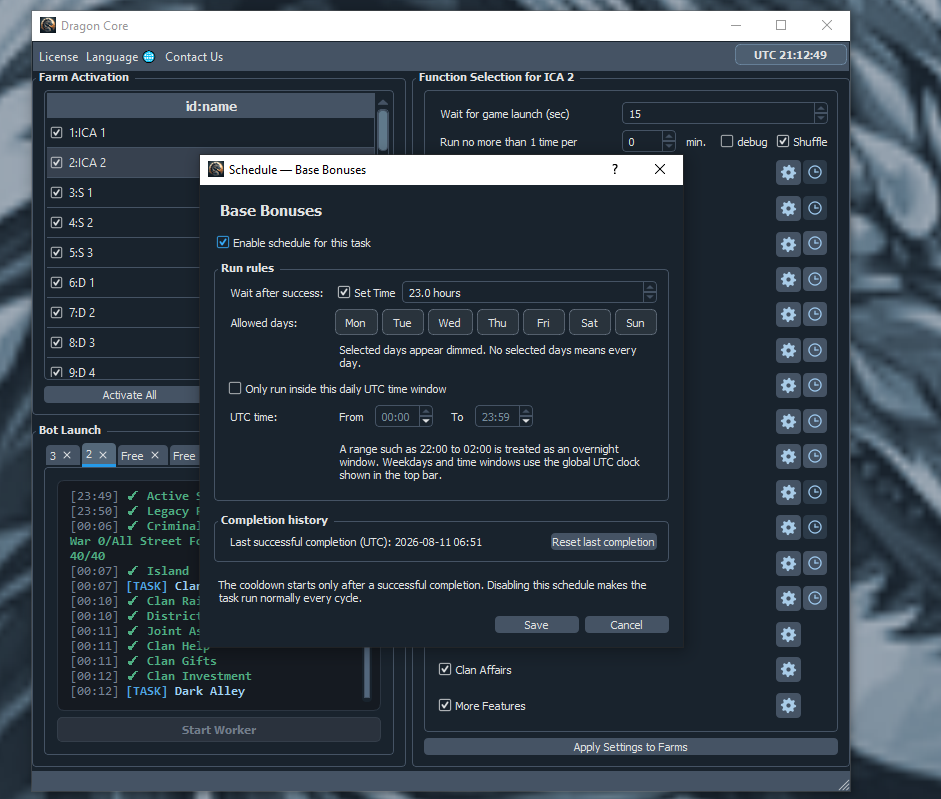Viewport: 941px width, 799px height.
Task: Click Reset last completion
Action: (x=603, y=541)
